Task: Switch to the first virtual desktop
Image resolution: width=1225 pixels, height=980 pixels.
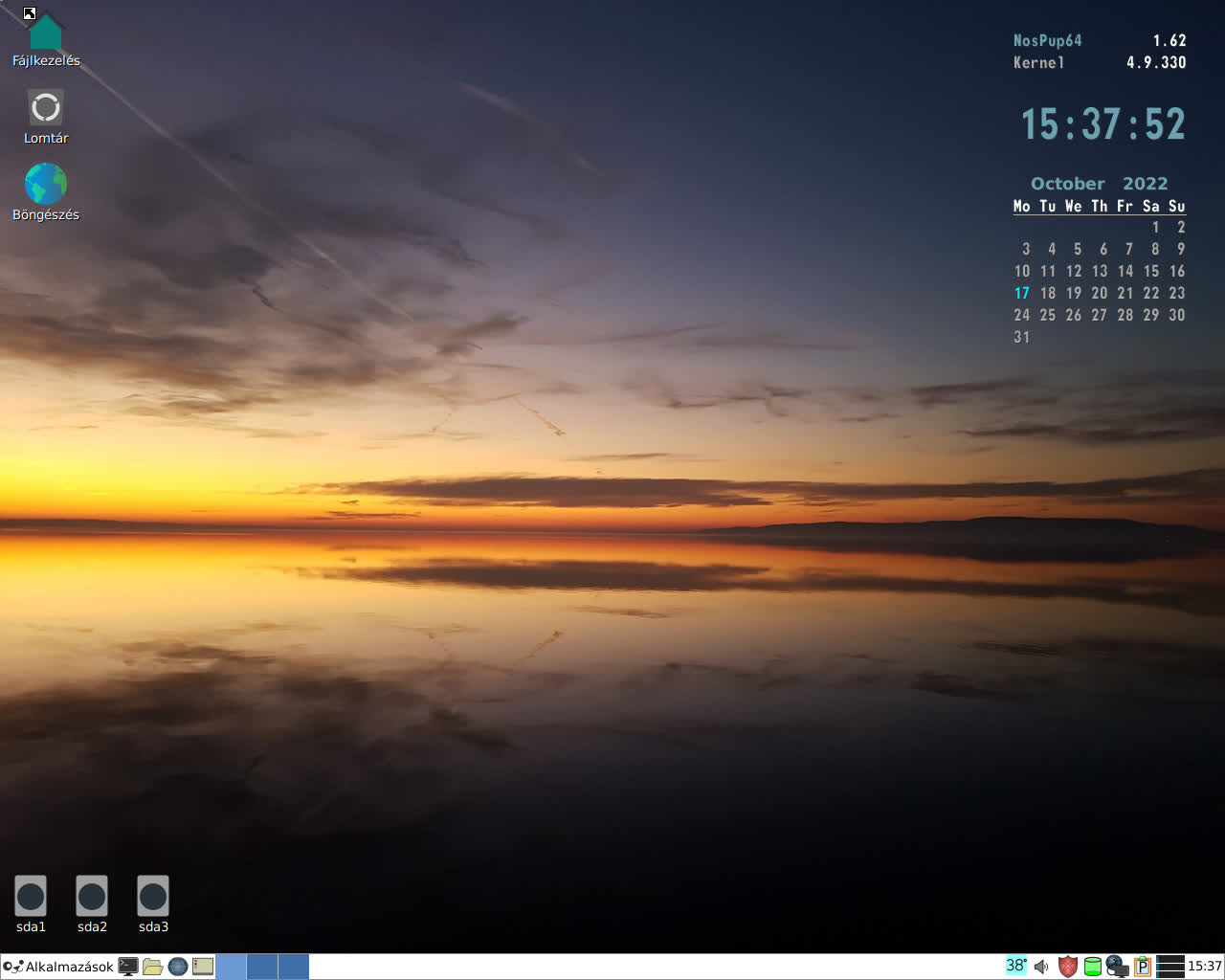Action: 231,967
